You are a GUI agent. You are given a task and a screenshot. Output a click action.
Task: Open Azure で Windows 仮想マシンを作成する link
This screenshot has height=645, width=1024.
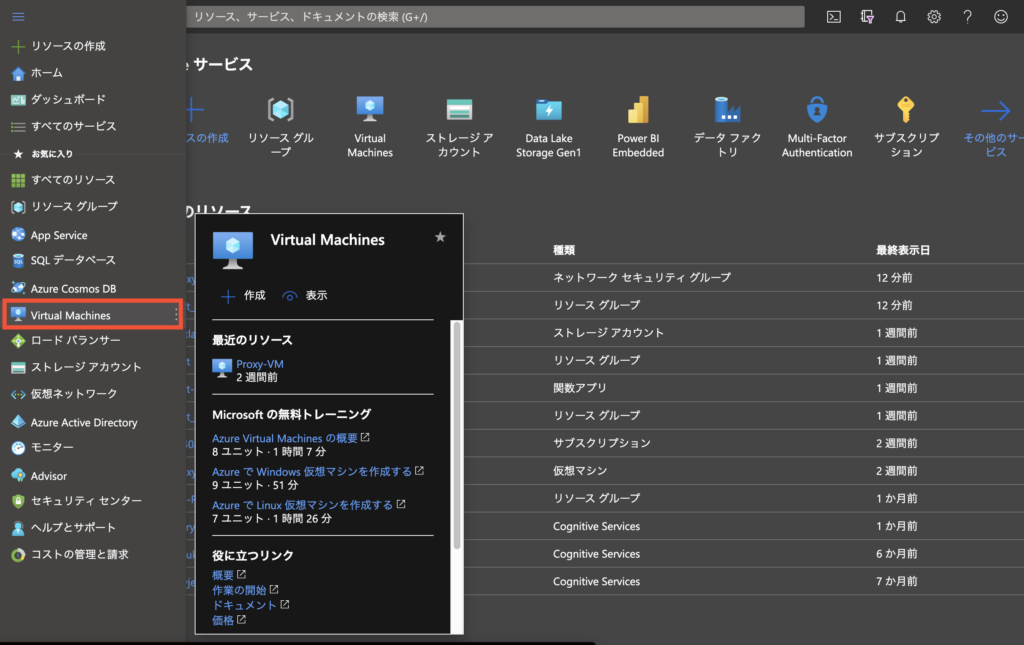(312, 471)
